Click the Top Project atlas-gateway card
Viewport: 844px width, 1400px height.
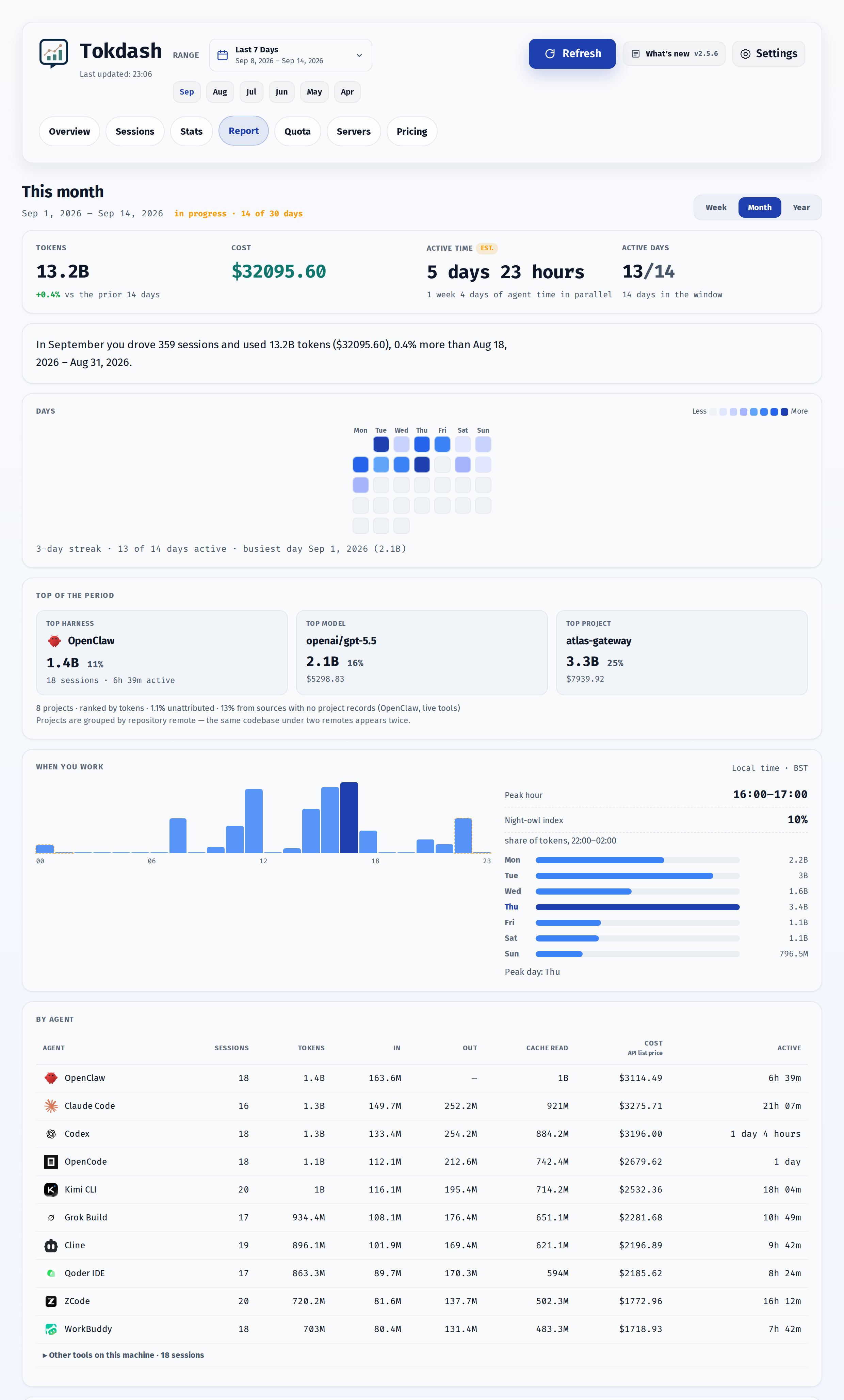point(681,653)
